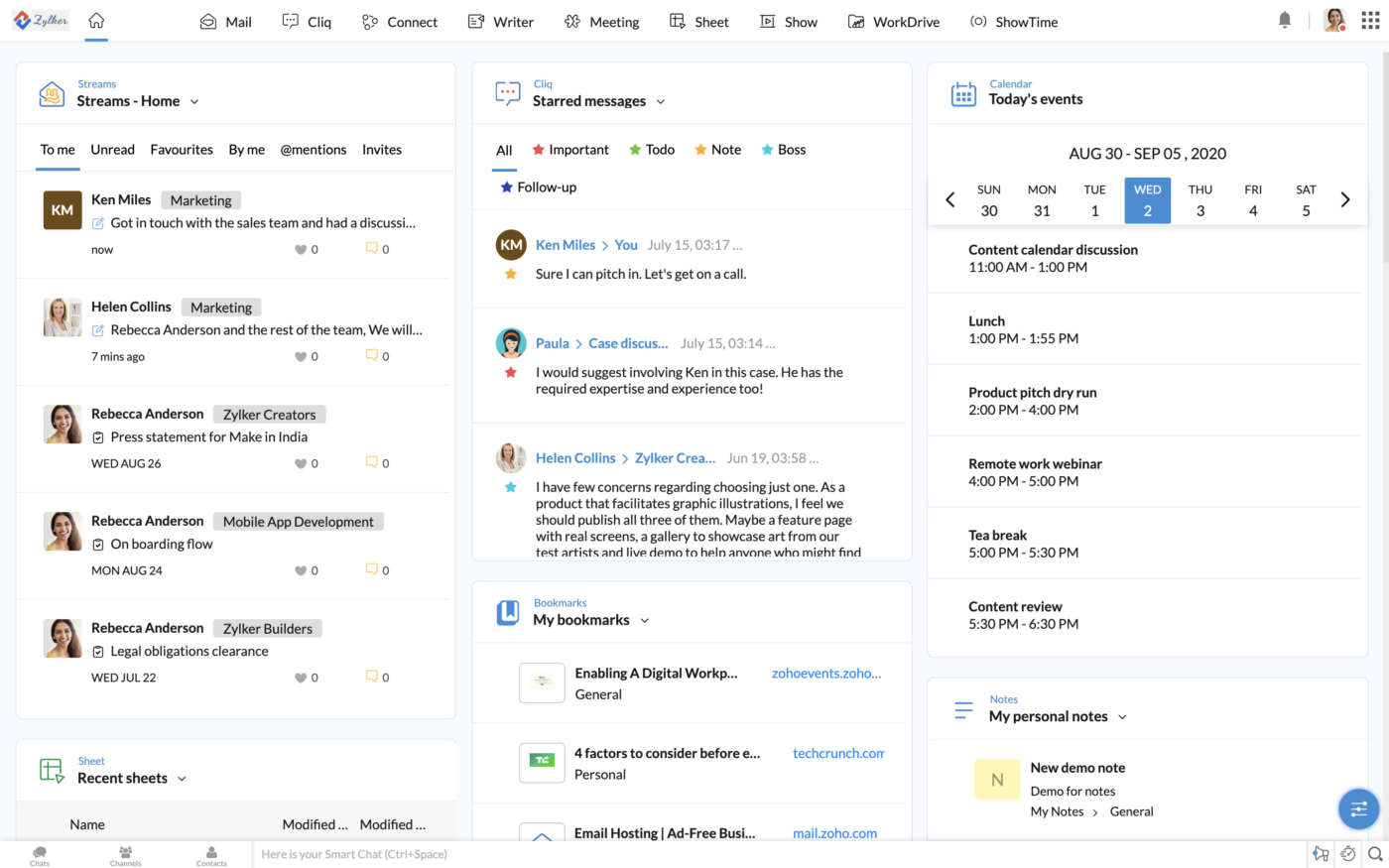Expand the Streams - Home dropdown

[x=194, y=102]
